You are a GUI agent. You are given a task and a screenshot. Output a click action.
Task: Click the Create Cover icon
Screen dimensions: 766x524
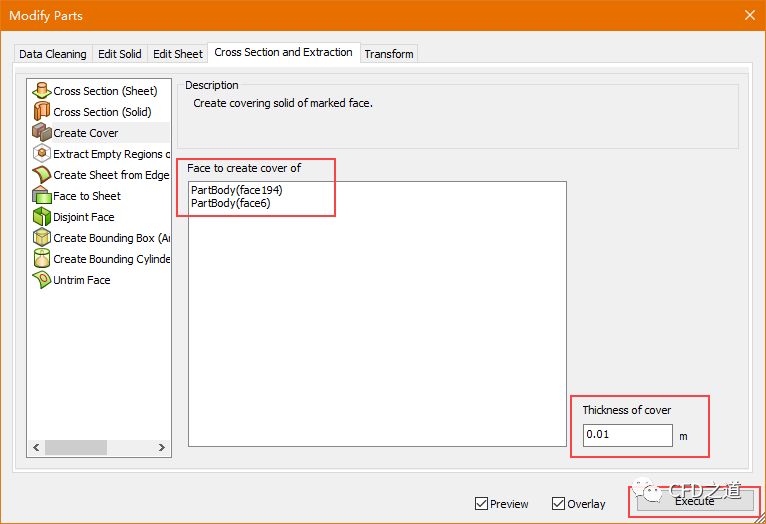42,133
